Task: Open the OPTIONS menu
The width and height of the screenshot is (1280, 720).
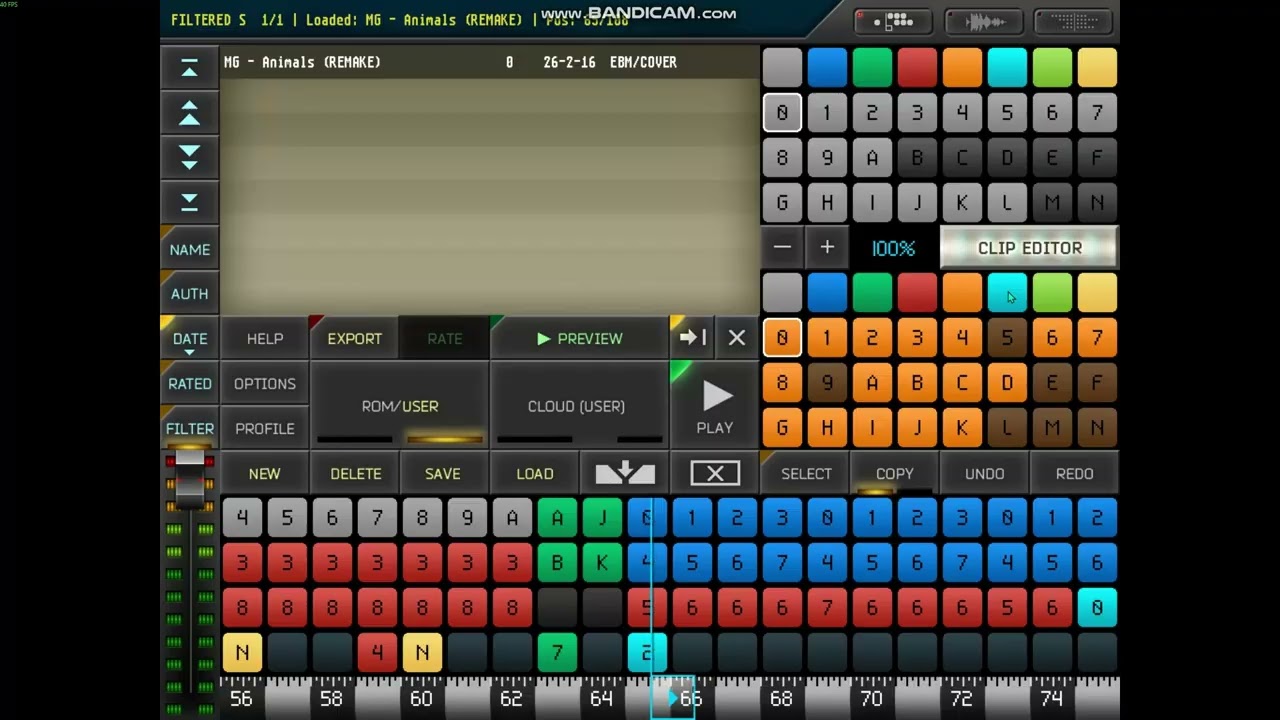Action: coord(264,383)
